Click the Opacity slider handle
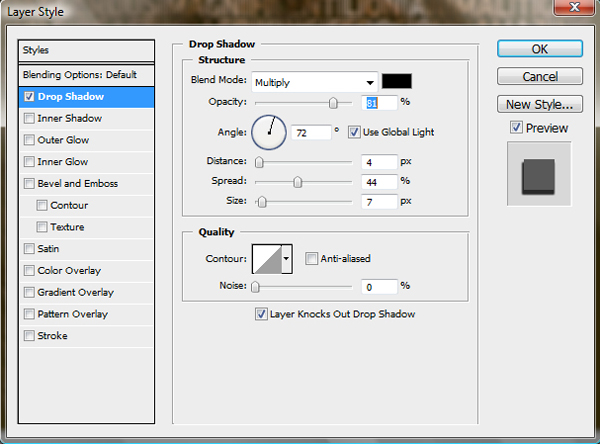Image resolution: width=600 pixels, height=444 pixels. [333, 103]
